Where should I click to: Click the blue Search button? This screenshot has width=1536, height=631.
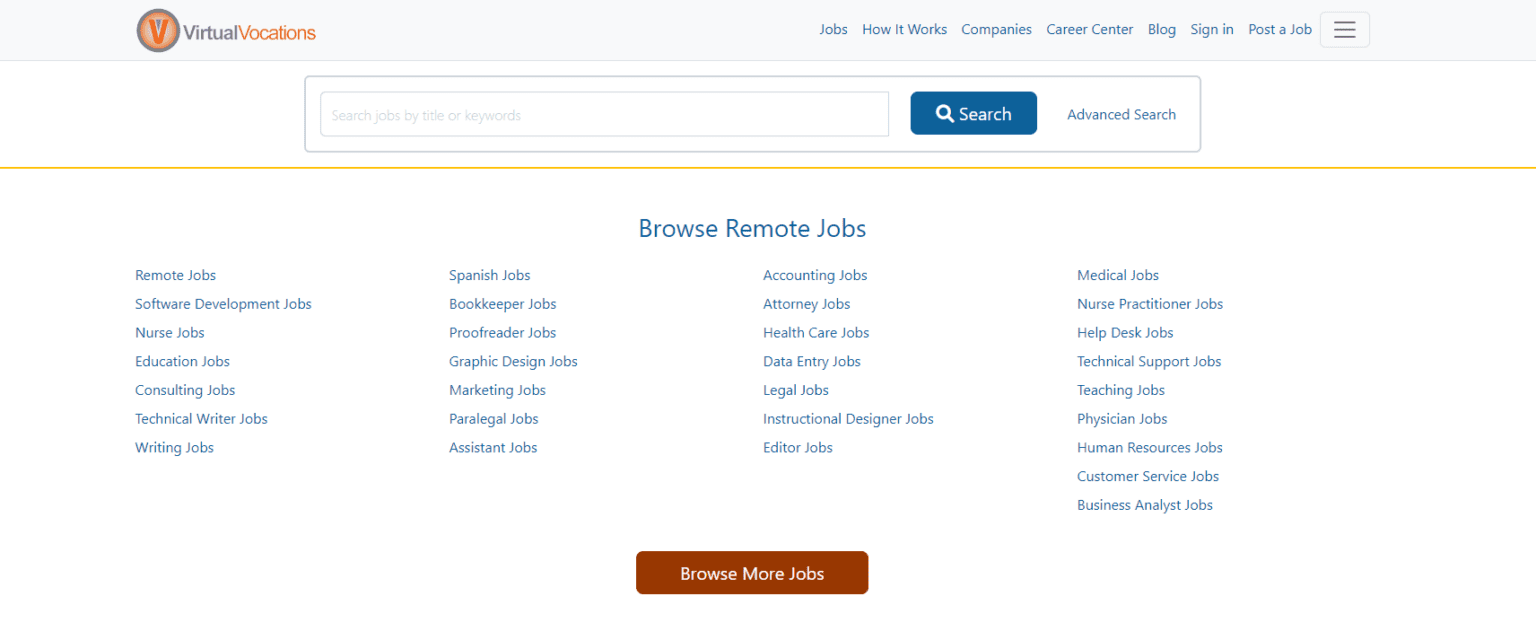pyautogui.click(x=973, y=113)
